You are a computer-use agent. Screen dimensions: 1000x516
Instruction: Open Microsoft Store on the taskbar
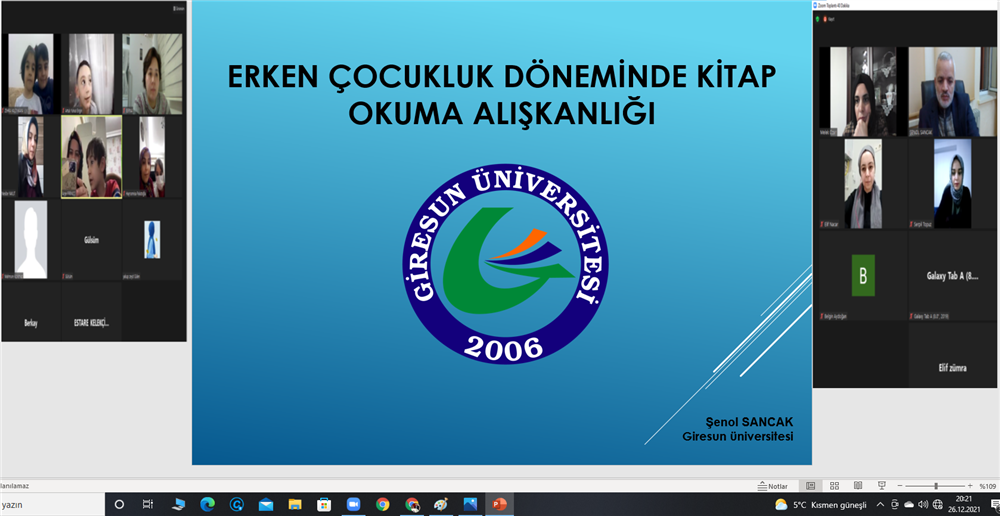(324, 505)
